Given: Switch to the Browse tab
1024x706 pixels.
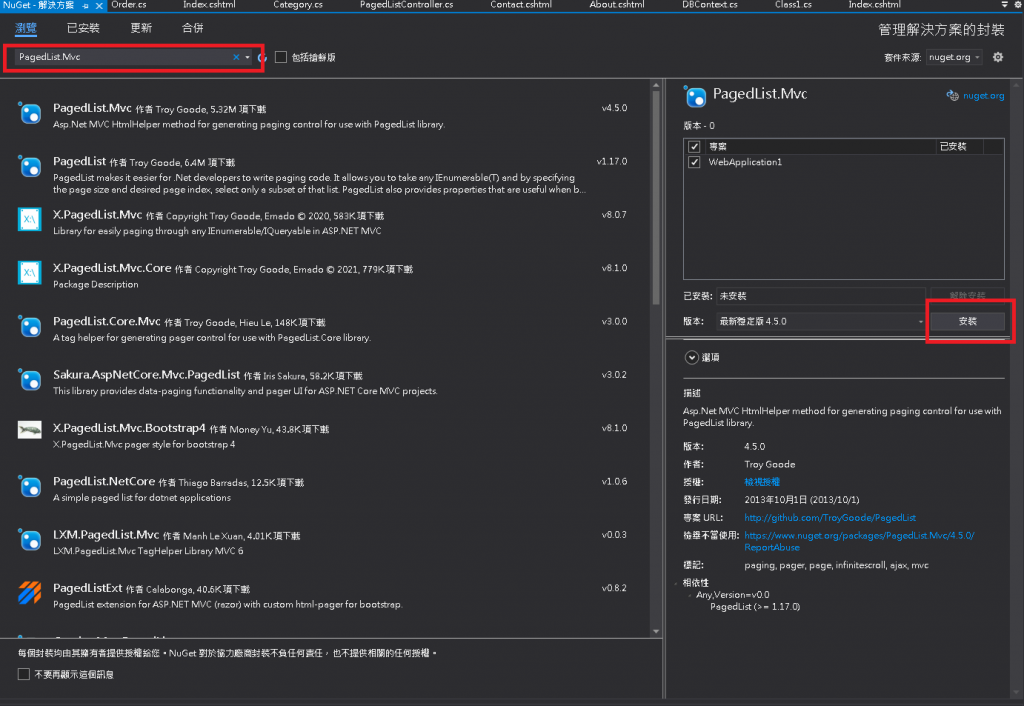Looking at the screenshot, I should click(x=26, y=28).
